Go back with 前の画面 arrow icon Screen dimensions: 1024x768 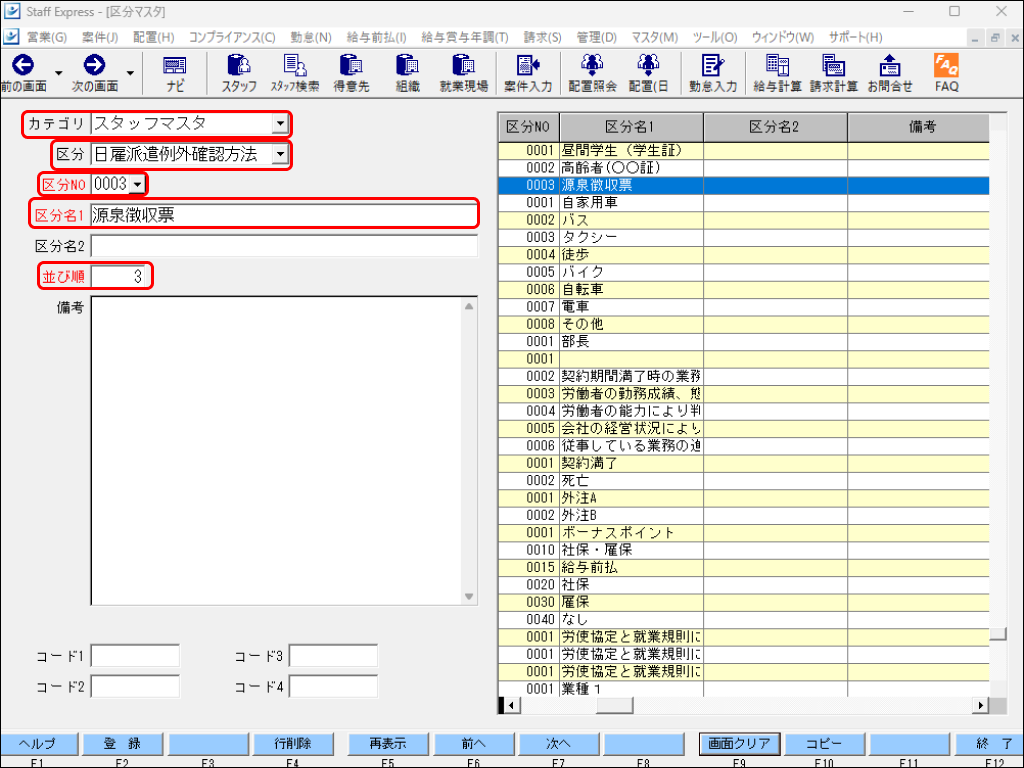24,65
